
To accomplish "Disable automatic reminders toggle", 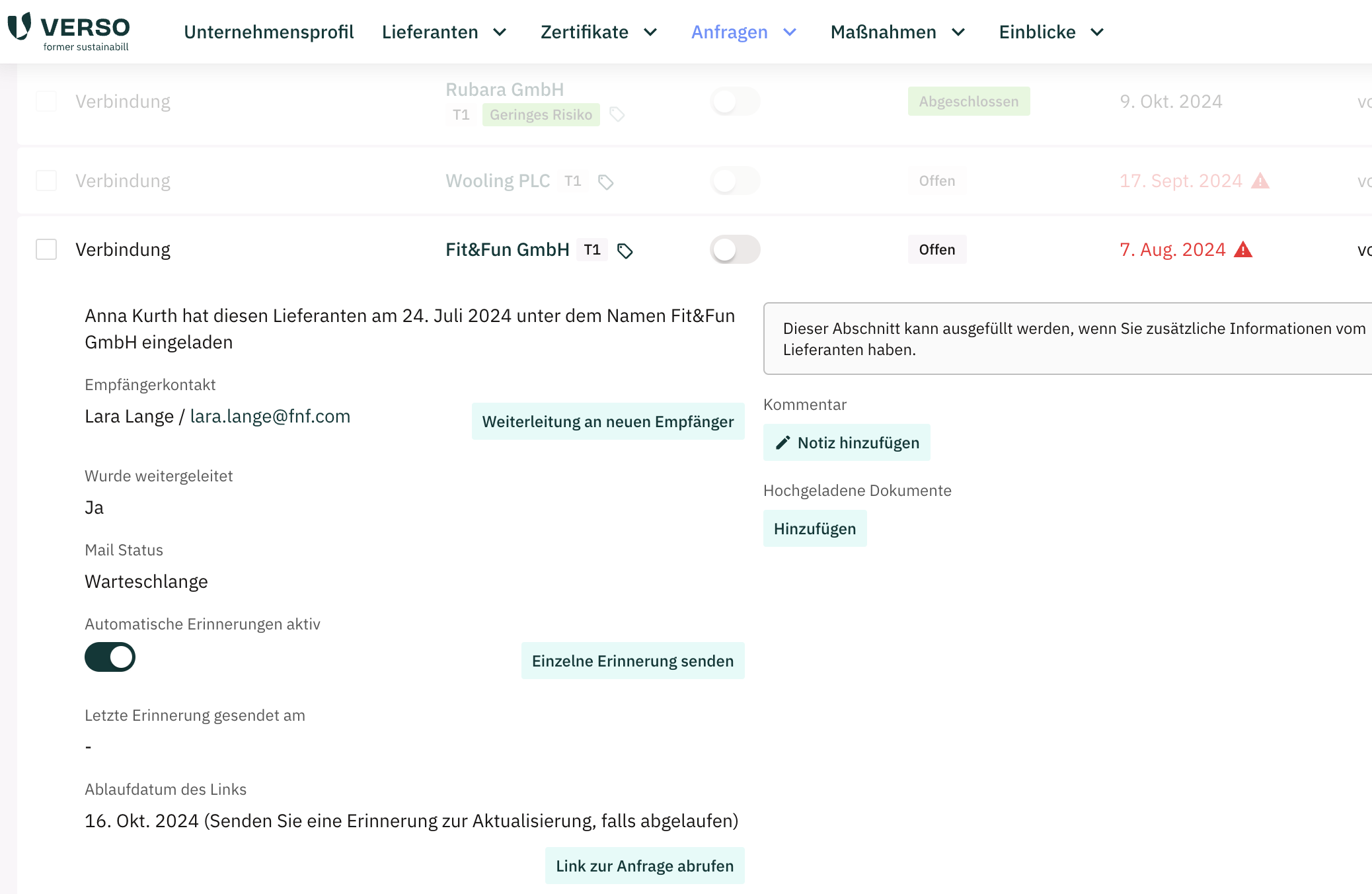I will (x=110, y=657).
